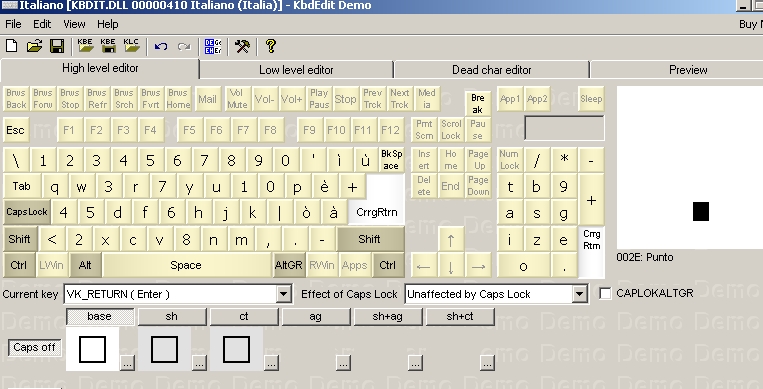Open the hammer tools icon

242,46
